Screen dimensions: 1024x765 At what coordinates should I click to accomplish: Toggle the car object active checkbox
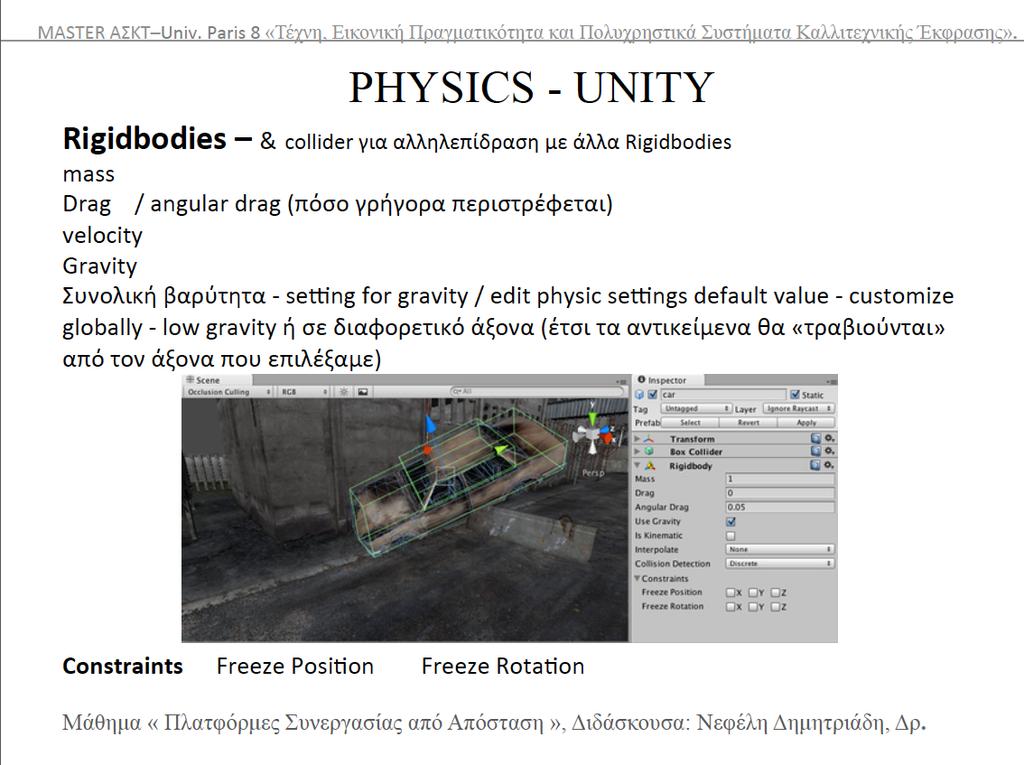click(652, 395)
